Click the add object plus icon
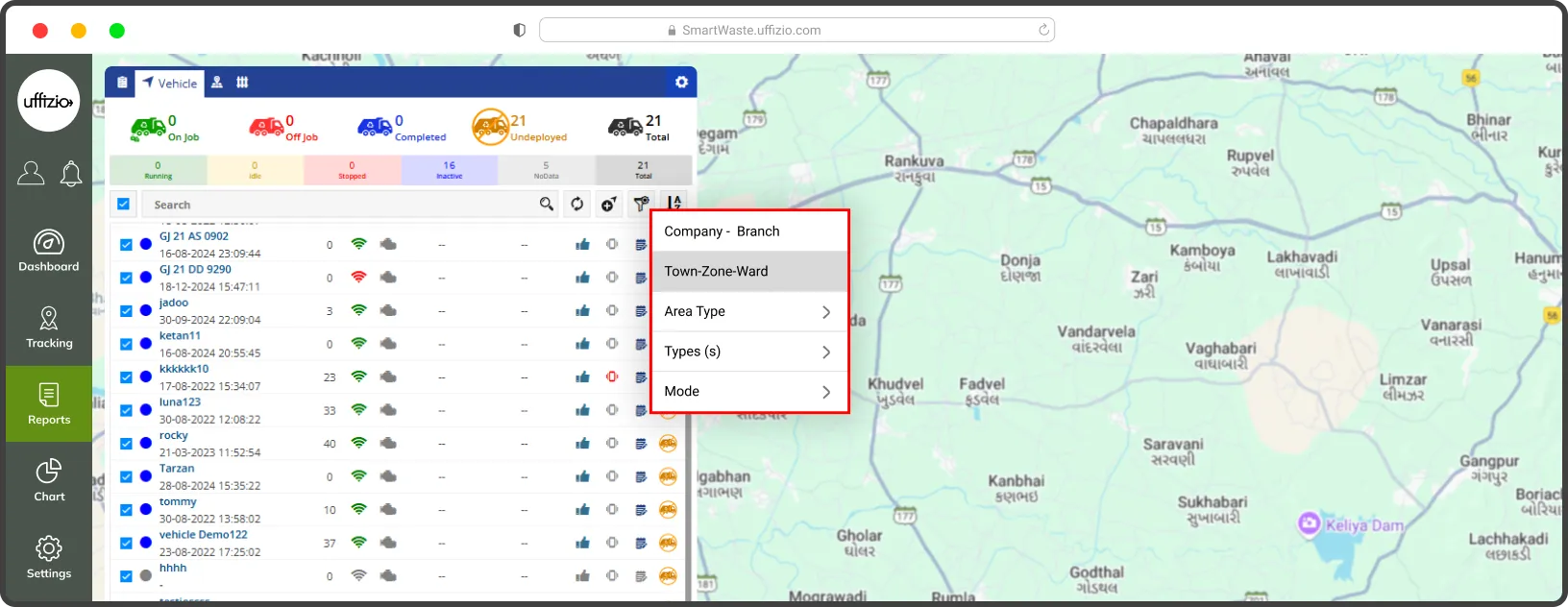The width and height of the screenshot is (1568, 607). pyautogui.click(x=608, y=204)
